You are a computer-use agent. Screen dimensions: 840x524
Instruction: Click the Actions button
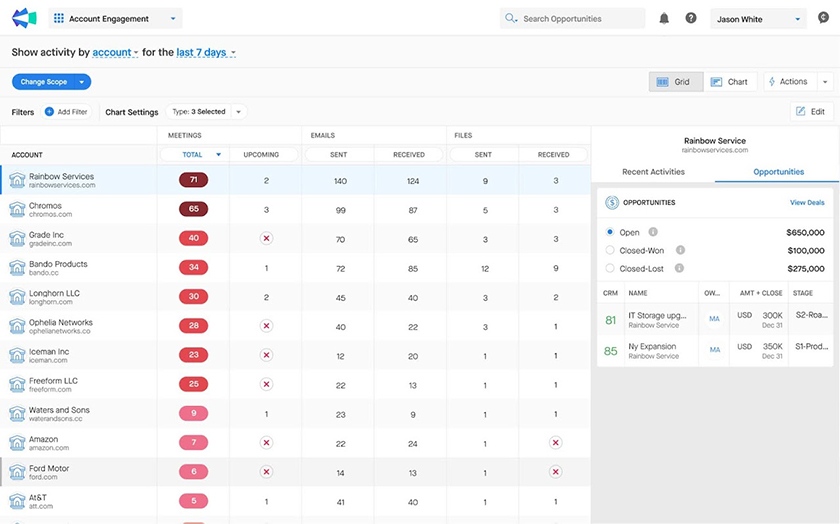tap(790, 82)
